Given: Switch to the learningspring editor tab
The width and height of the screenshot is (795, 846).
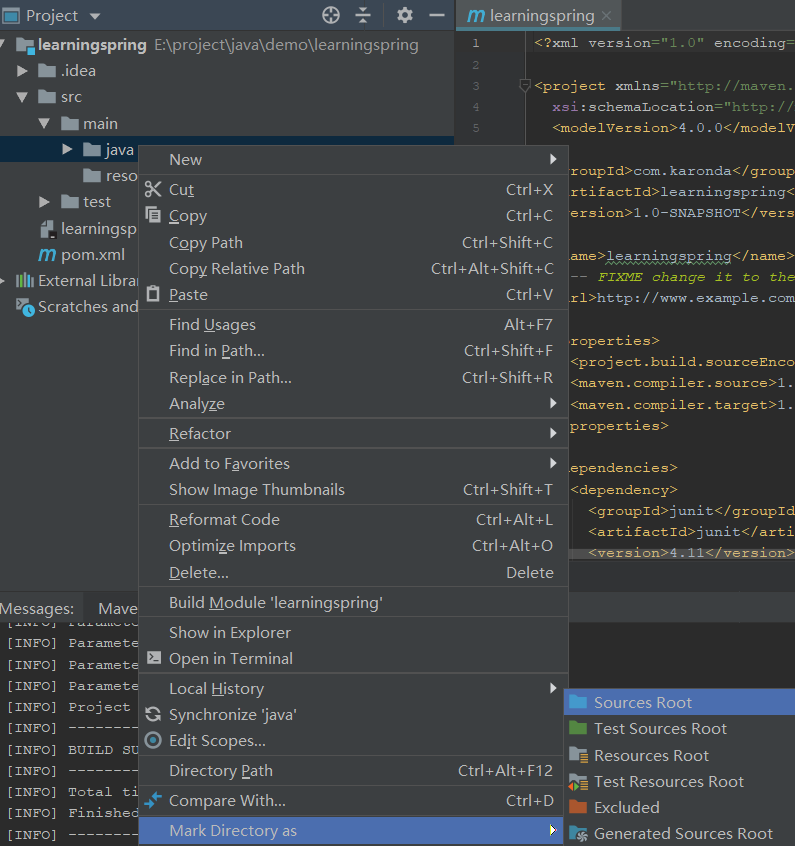Looking at the screenshot, I should click(x=540, y=16).
